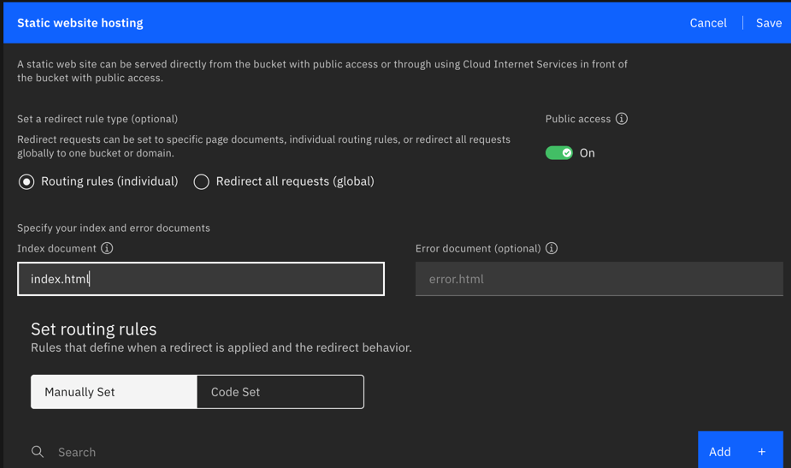The height and width of the screenshot is (468, 791).
Task: Click the Cancel button
Action: 707,23
